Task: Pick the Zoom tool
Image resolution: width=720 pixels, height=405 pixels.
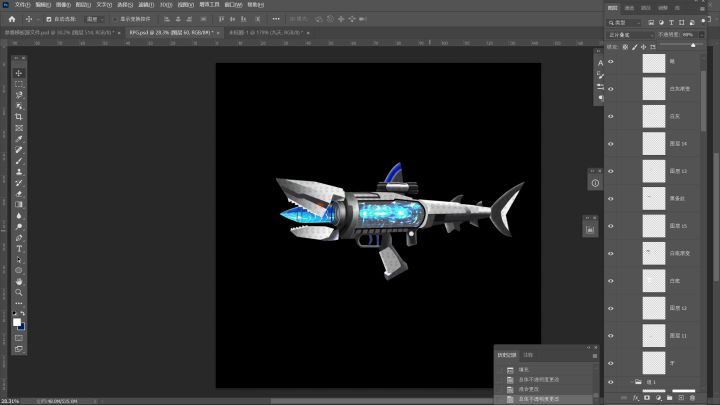Action: point(19,292)
